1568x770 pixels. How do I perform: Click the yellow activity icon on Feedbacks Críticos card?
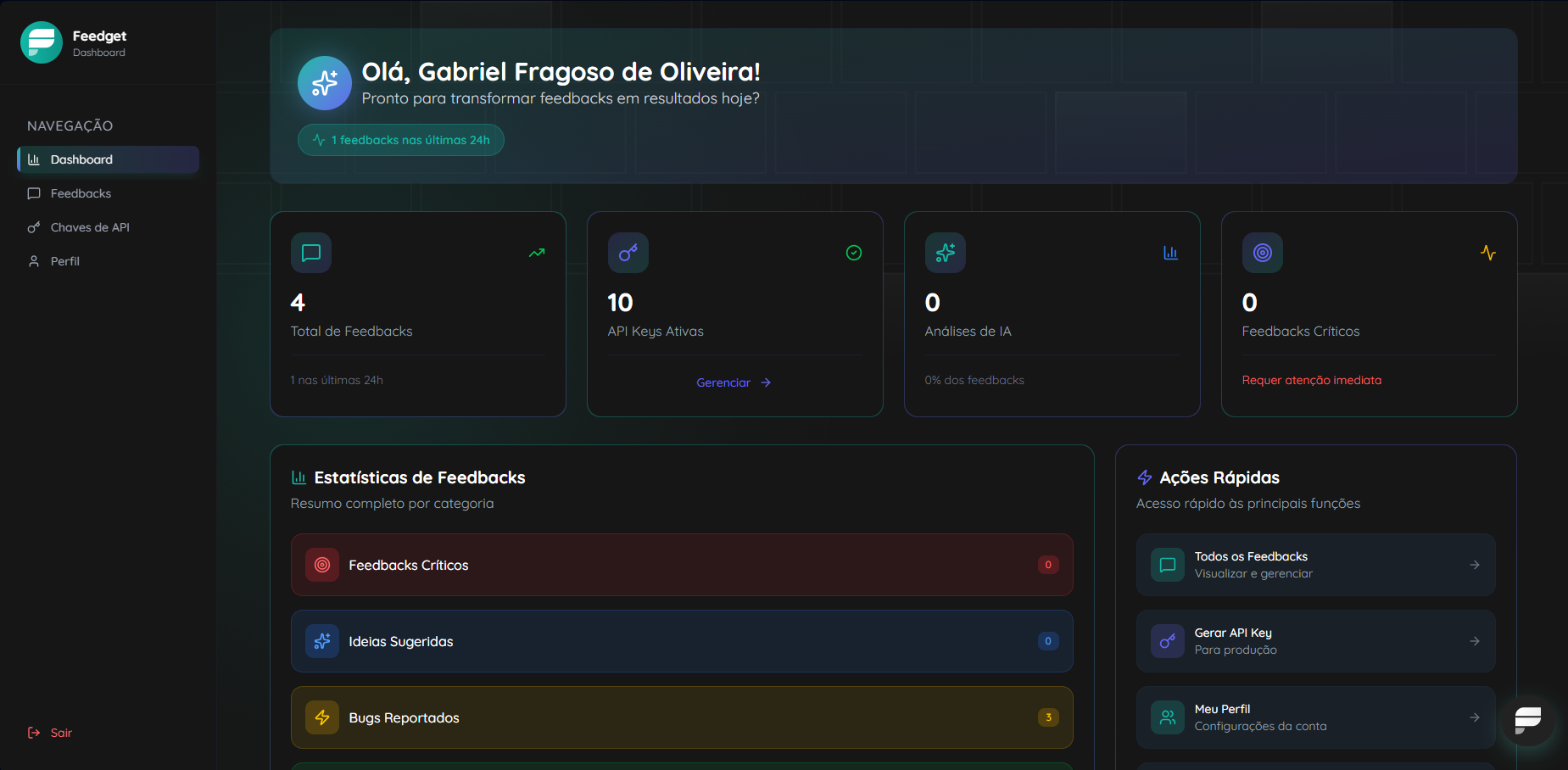(1488, 253)
